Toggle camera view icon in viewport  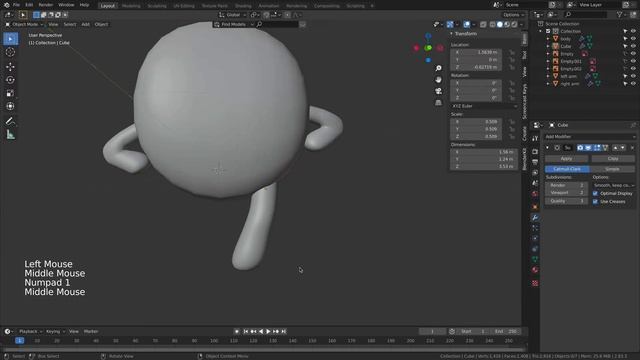[x=438, y=91]
